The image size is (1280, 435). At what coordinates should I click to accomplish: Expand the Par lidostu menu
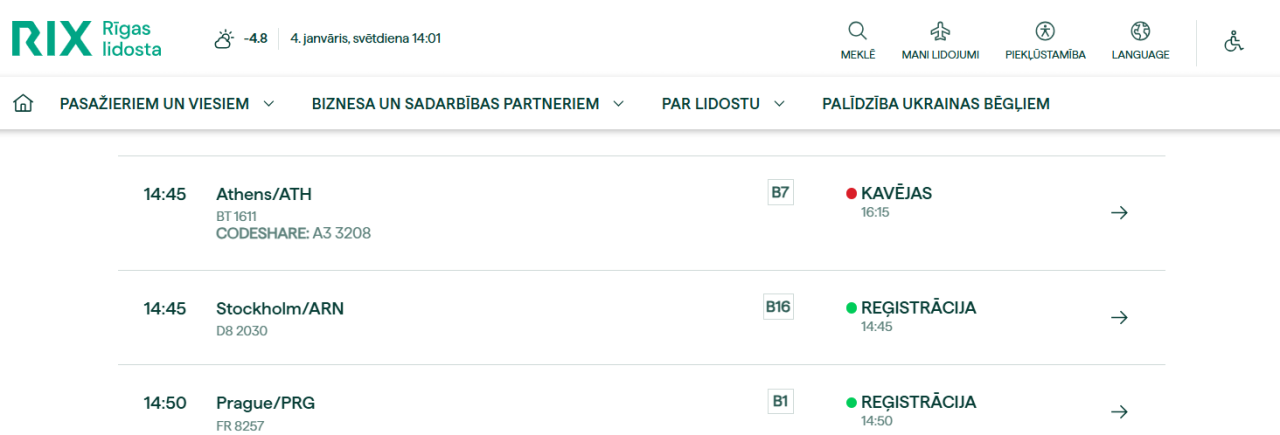click(722, 103)
